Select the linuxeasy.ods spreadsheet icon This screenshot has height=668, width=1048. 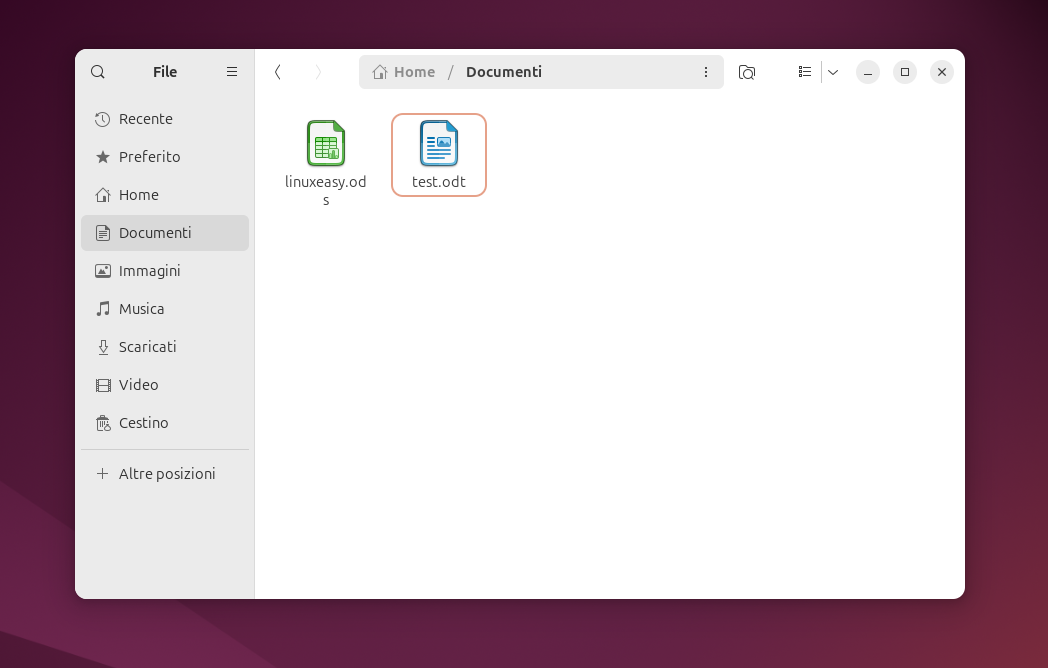click(325, 143)
